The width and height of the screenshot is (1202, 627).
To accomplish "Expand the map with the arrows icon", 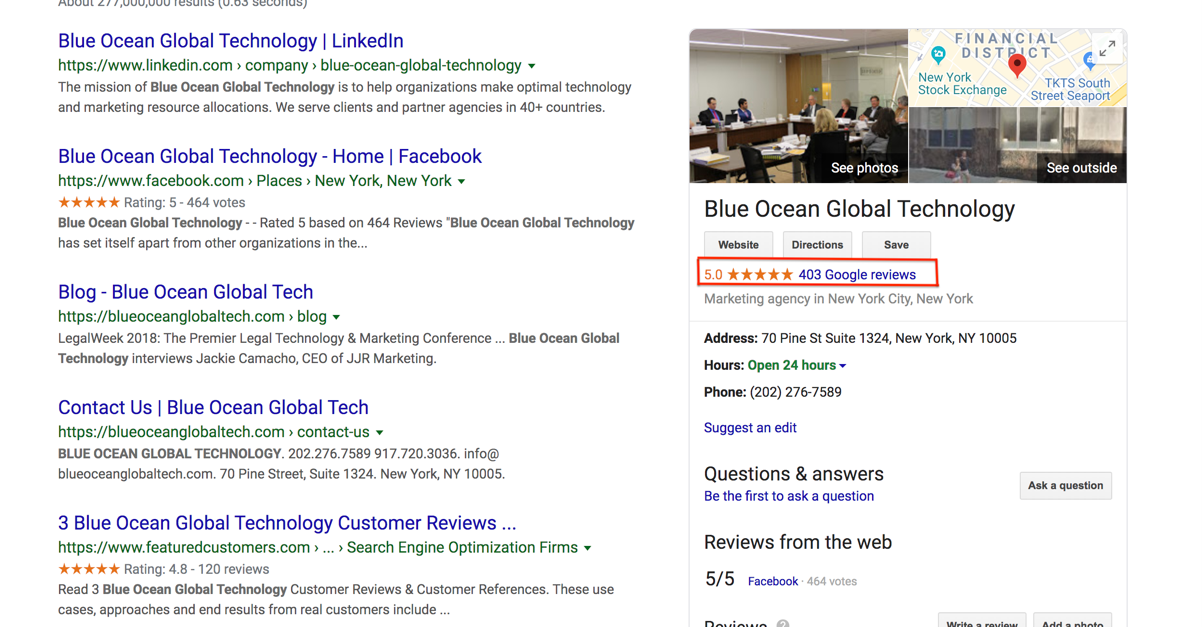I will [1107, 48].
